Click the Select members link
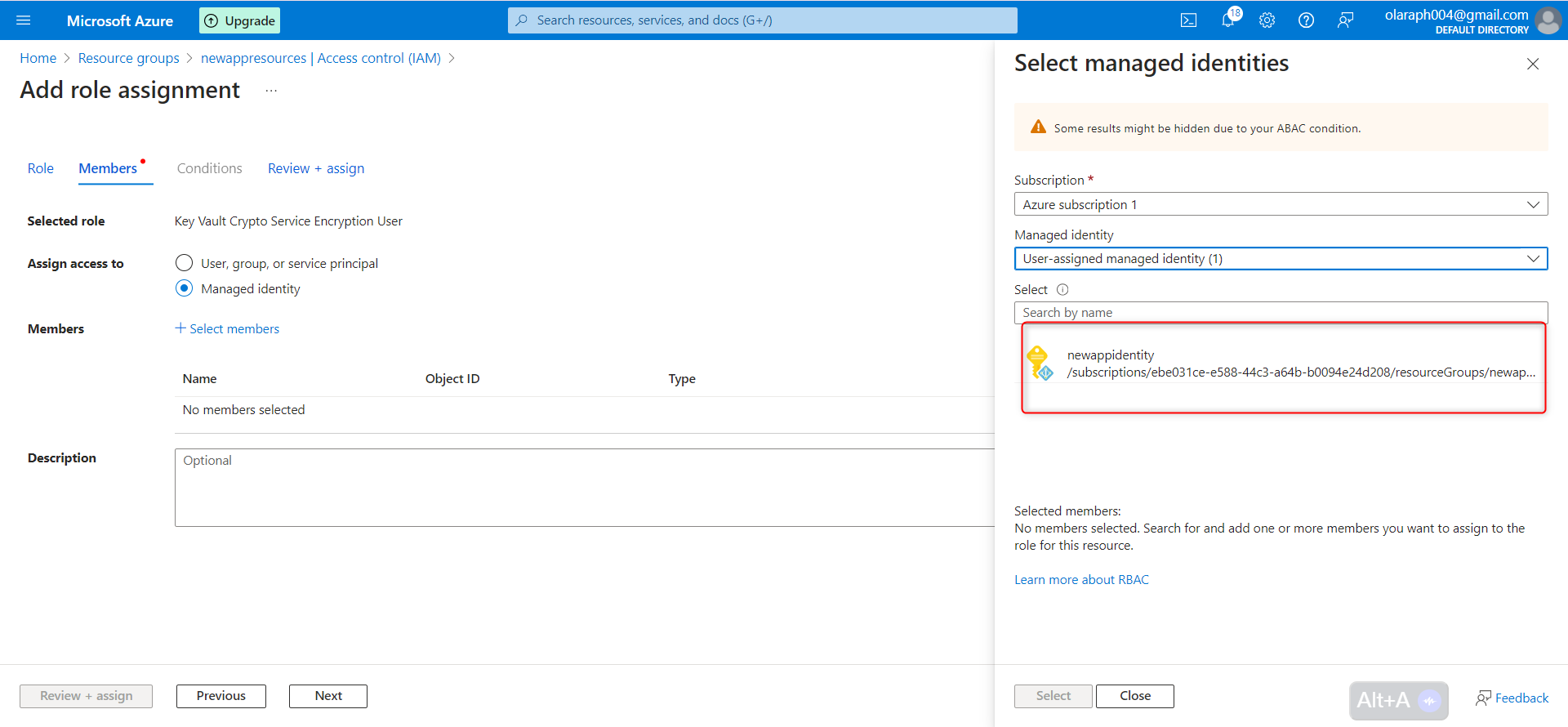Screen dimensions: 1568x727 (x=227, y=328)
